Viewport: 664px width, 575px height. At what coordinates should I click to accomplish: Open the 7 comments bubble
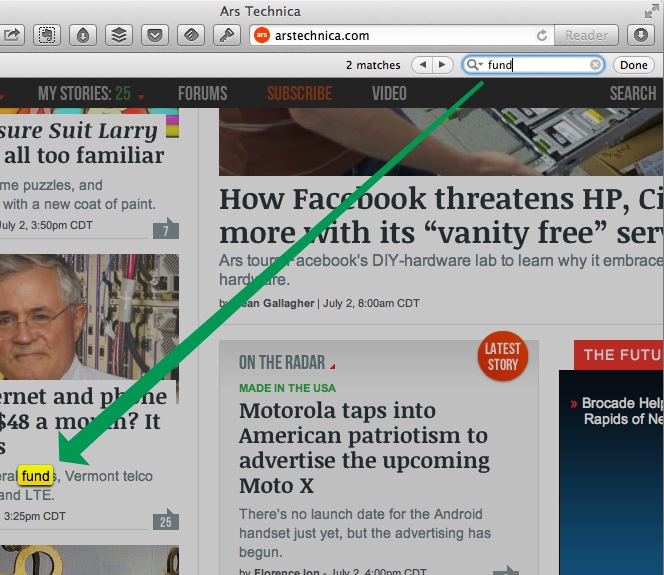(x=166, y=229)
